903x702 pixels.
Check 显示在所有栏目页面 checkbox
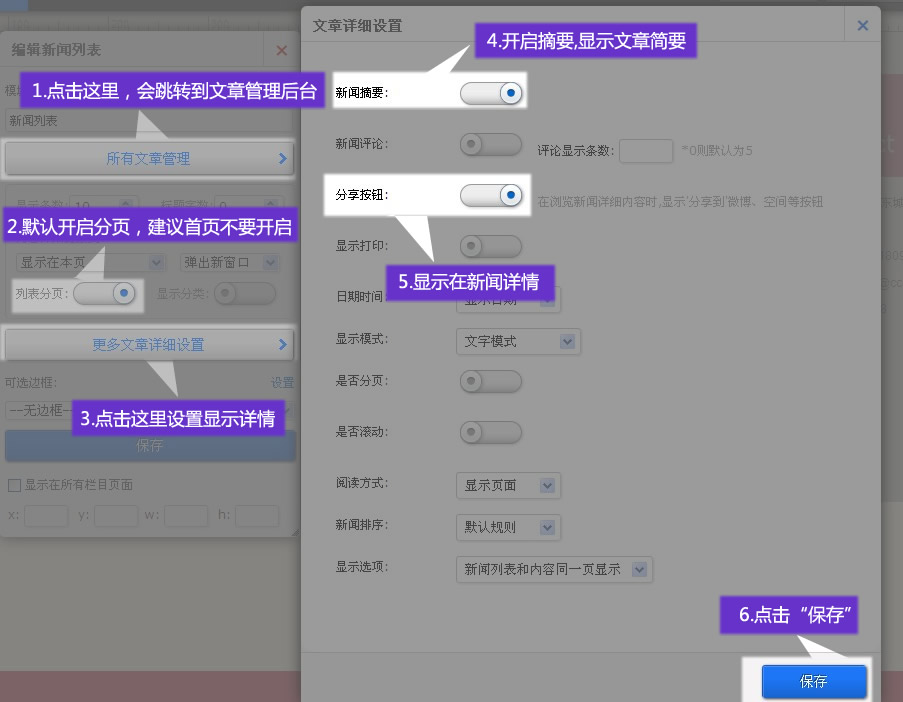14,485
